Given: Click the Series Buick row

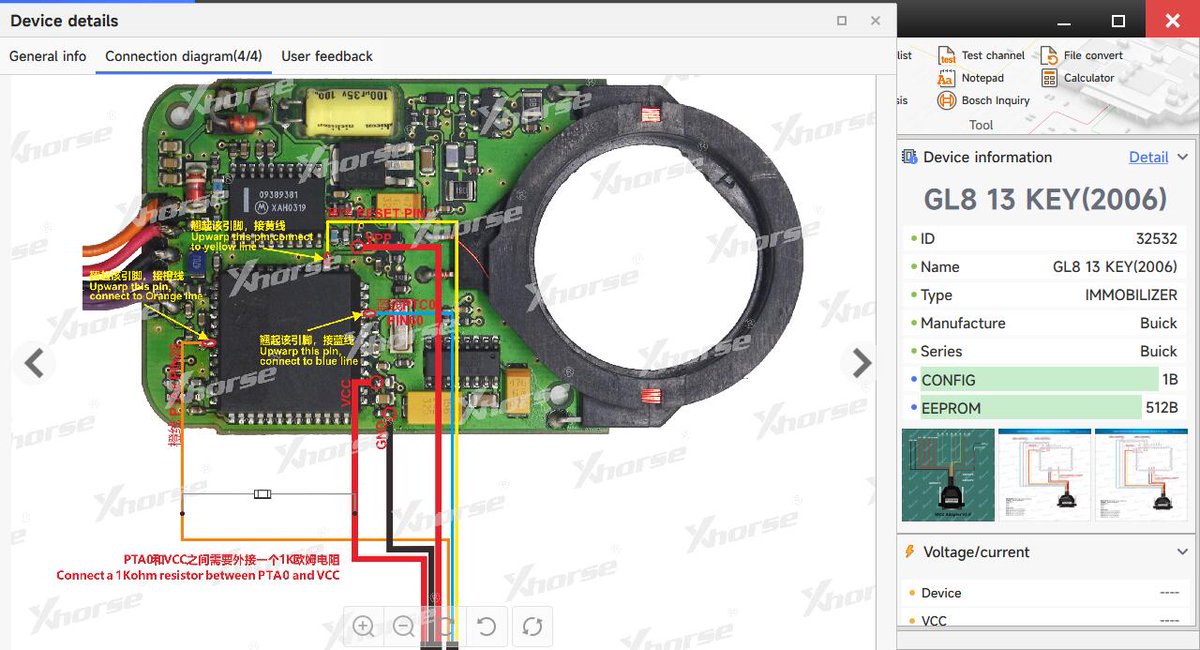Looking at the screenshot, I should 1045,351.
